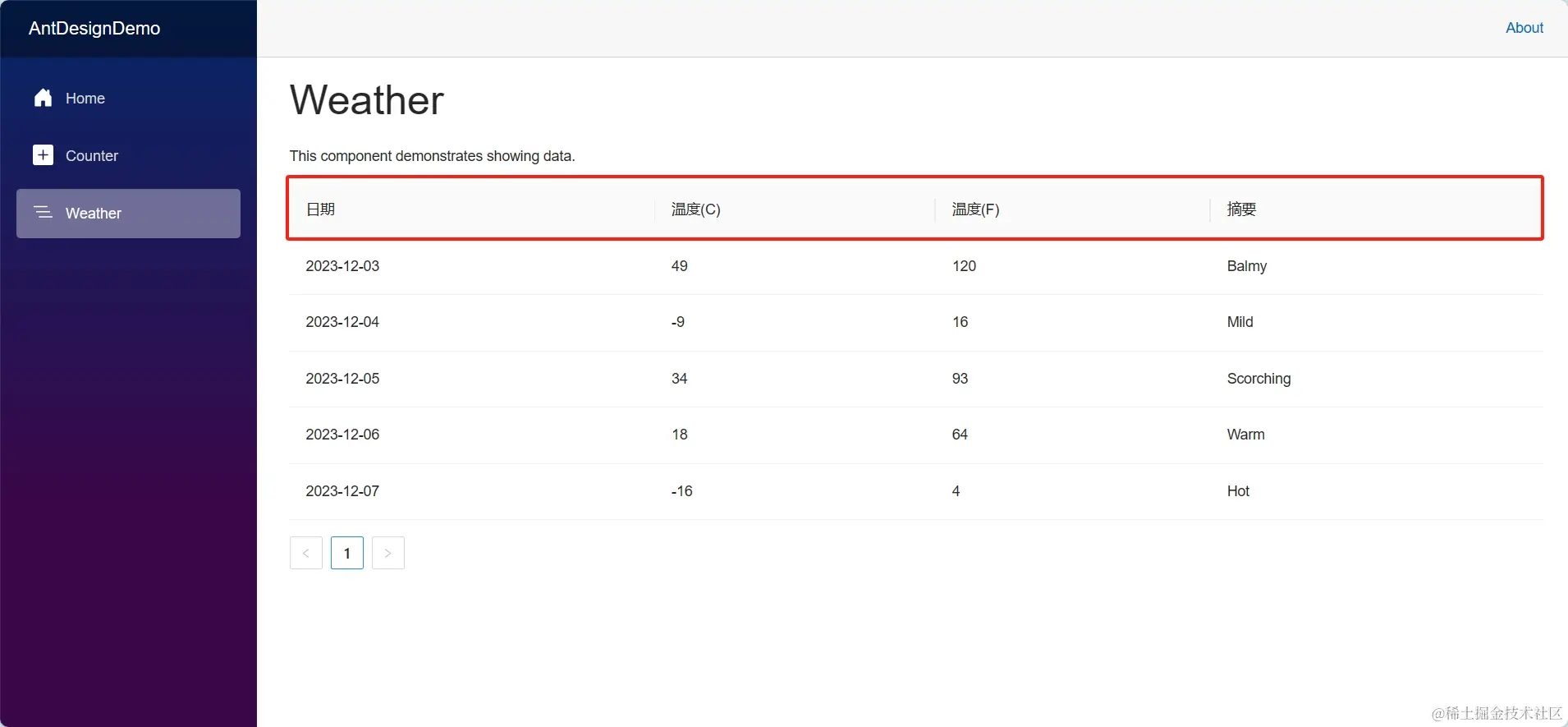Click Celsius value -9

coord(678,322)
